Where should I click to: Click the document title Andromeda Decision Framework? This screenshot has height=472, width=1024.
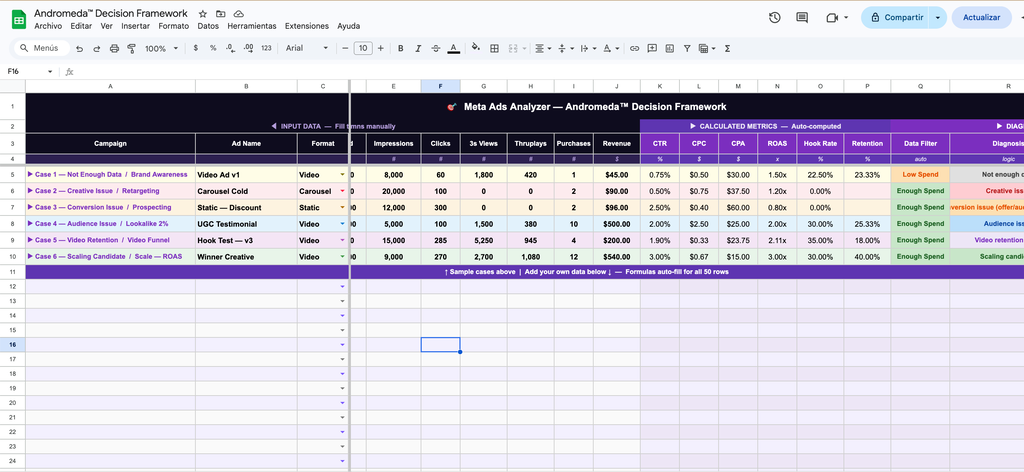pos(111,13)
